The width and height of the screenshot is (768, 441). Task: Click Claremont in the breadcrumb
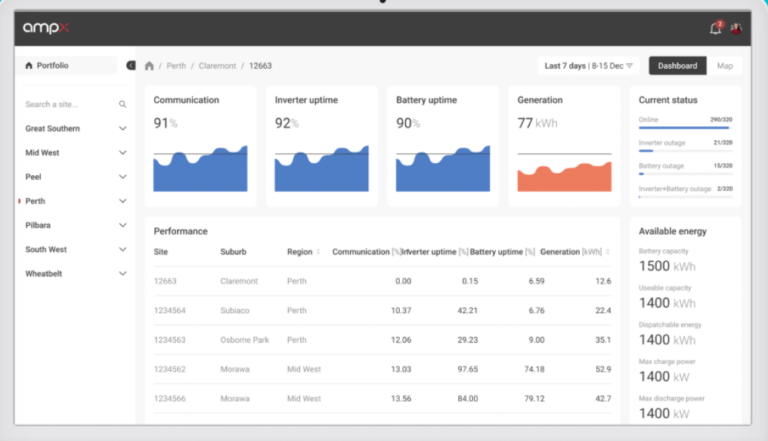click(x=217, y=66)
